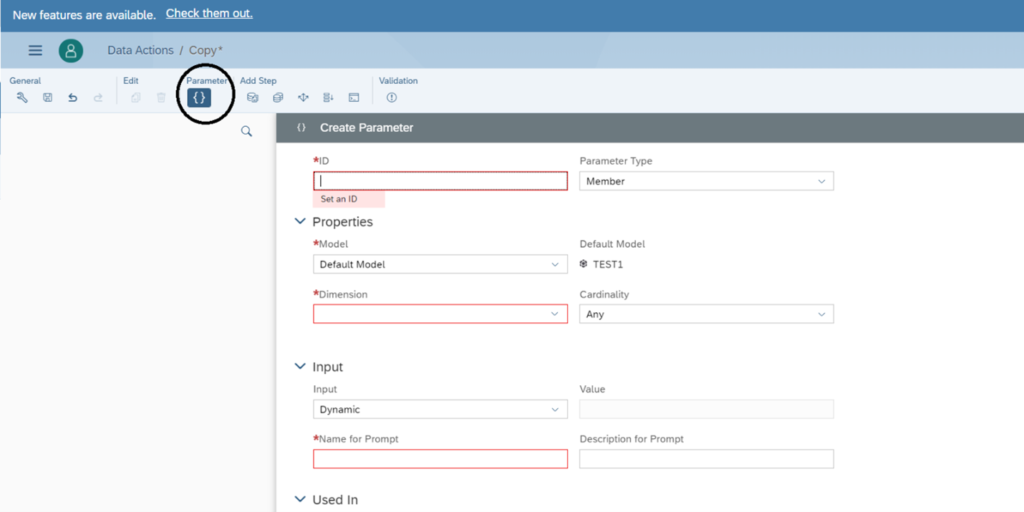Collapse the Properties section
Image resolution: width=1024 pixels, height=512 pixels.
click(300, 222)
